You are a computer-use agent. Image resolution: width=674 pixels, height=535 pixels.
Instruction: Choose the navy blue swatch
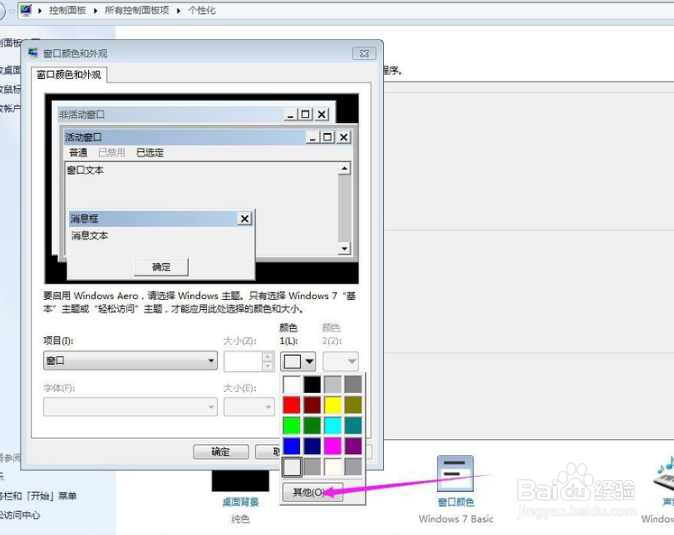(312, 446)
